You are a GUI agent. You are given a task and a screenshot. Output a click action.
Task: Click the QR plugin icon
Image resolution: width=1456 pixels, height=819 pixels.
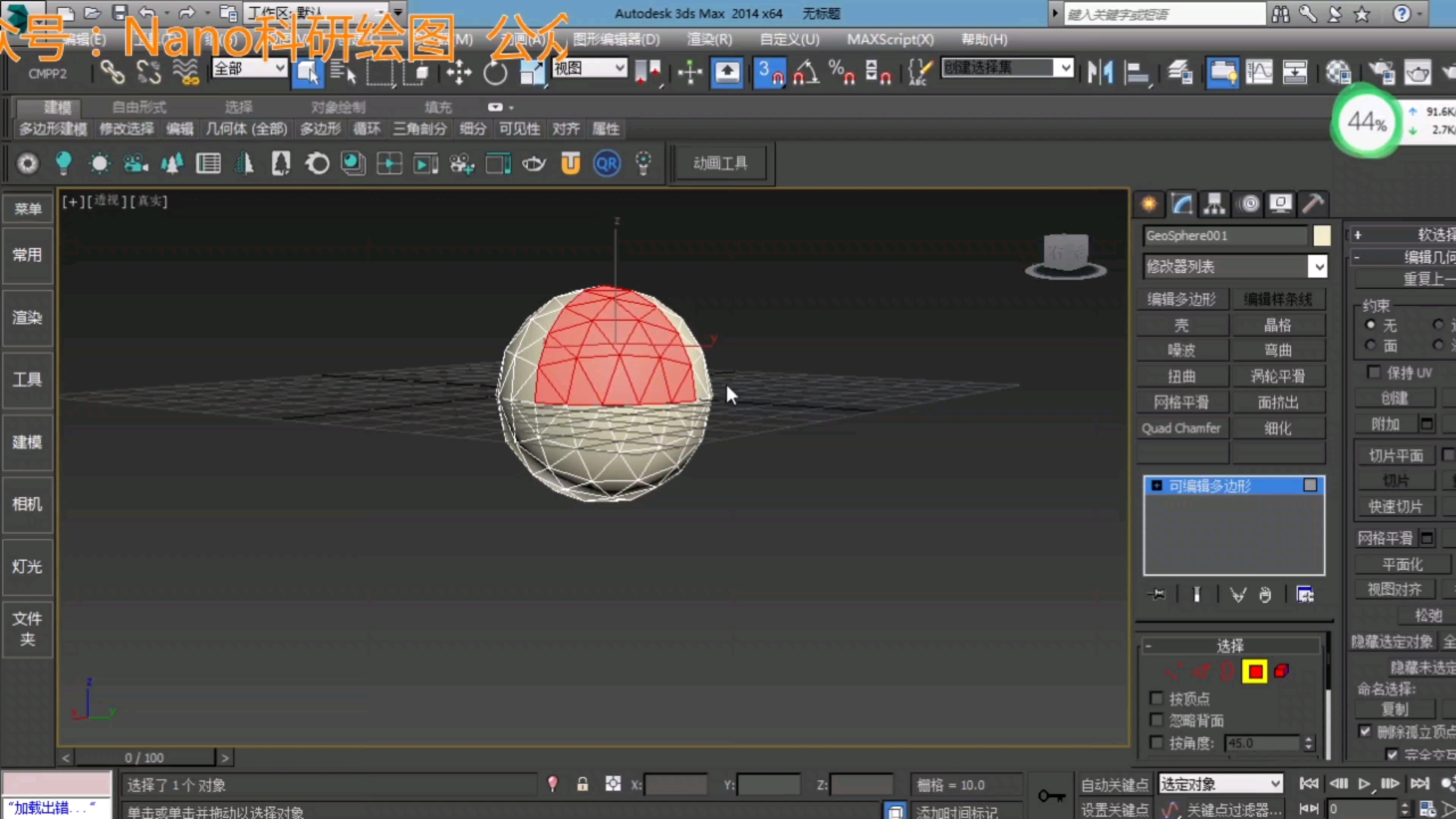(607, 164)
